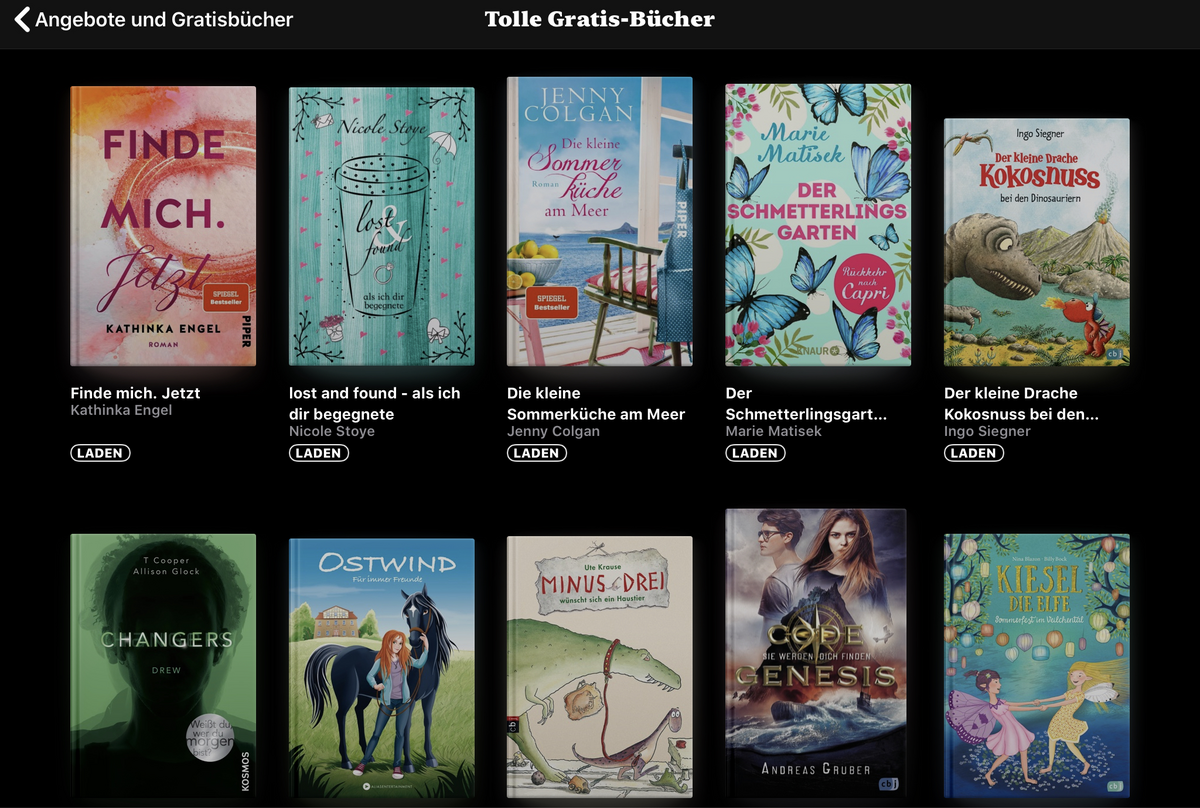Image resolution: width=1200 pixels, height=808 pixels.
Task: Open Kiesel die Elfe book cover
Action: pos(1037,665)
